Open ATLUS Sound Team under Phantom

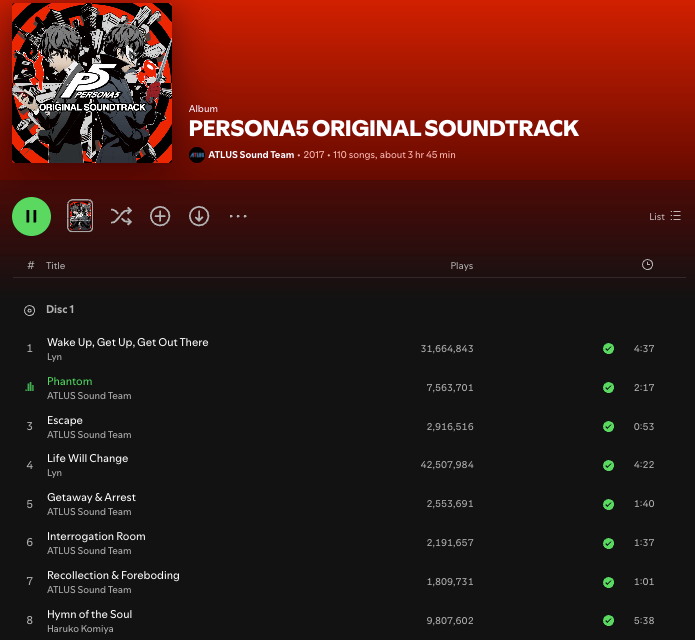pos(89,396)
